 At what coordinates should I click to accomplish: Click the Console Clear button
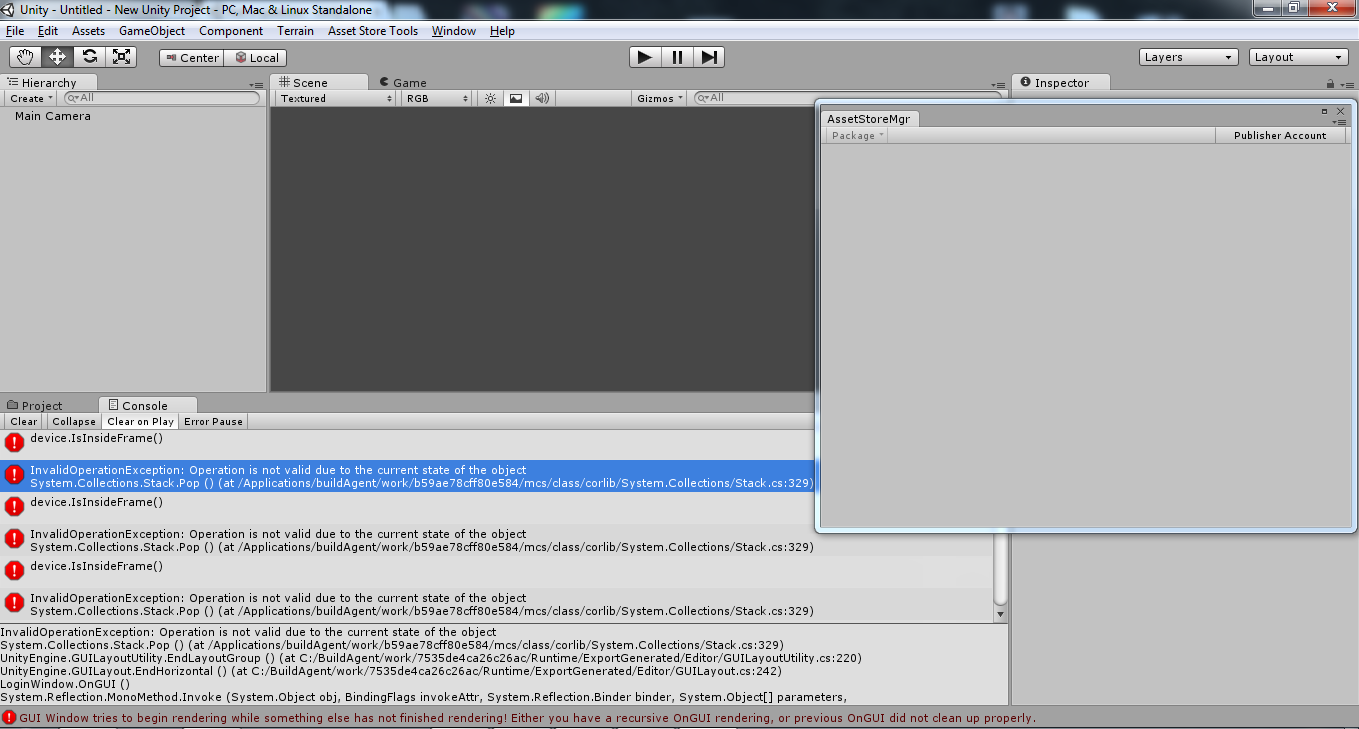[x=24, y=421]
